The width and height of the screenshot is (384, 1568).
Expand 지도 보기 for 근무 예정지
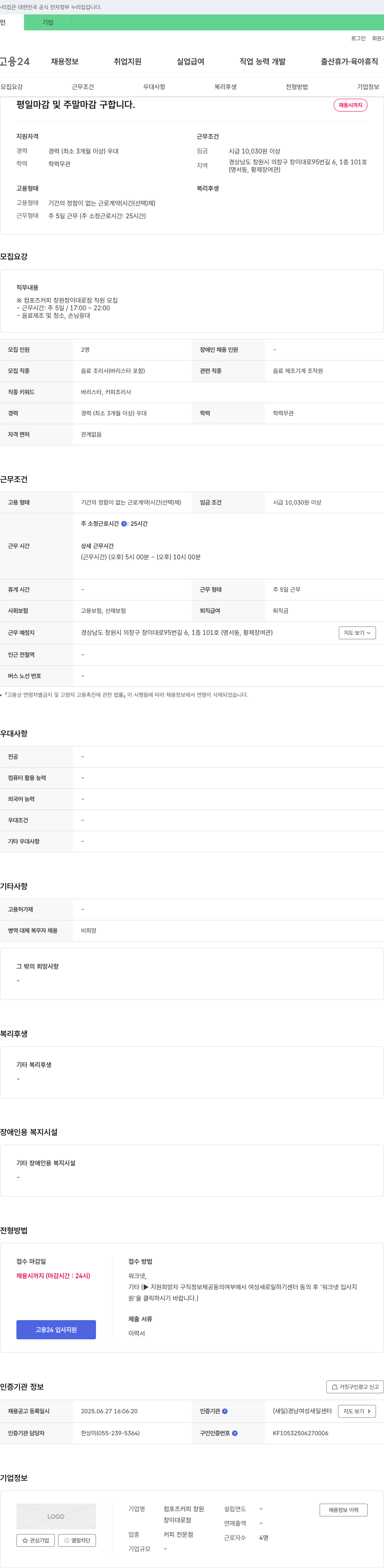point(357,633)
